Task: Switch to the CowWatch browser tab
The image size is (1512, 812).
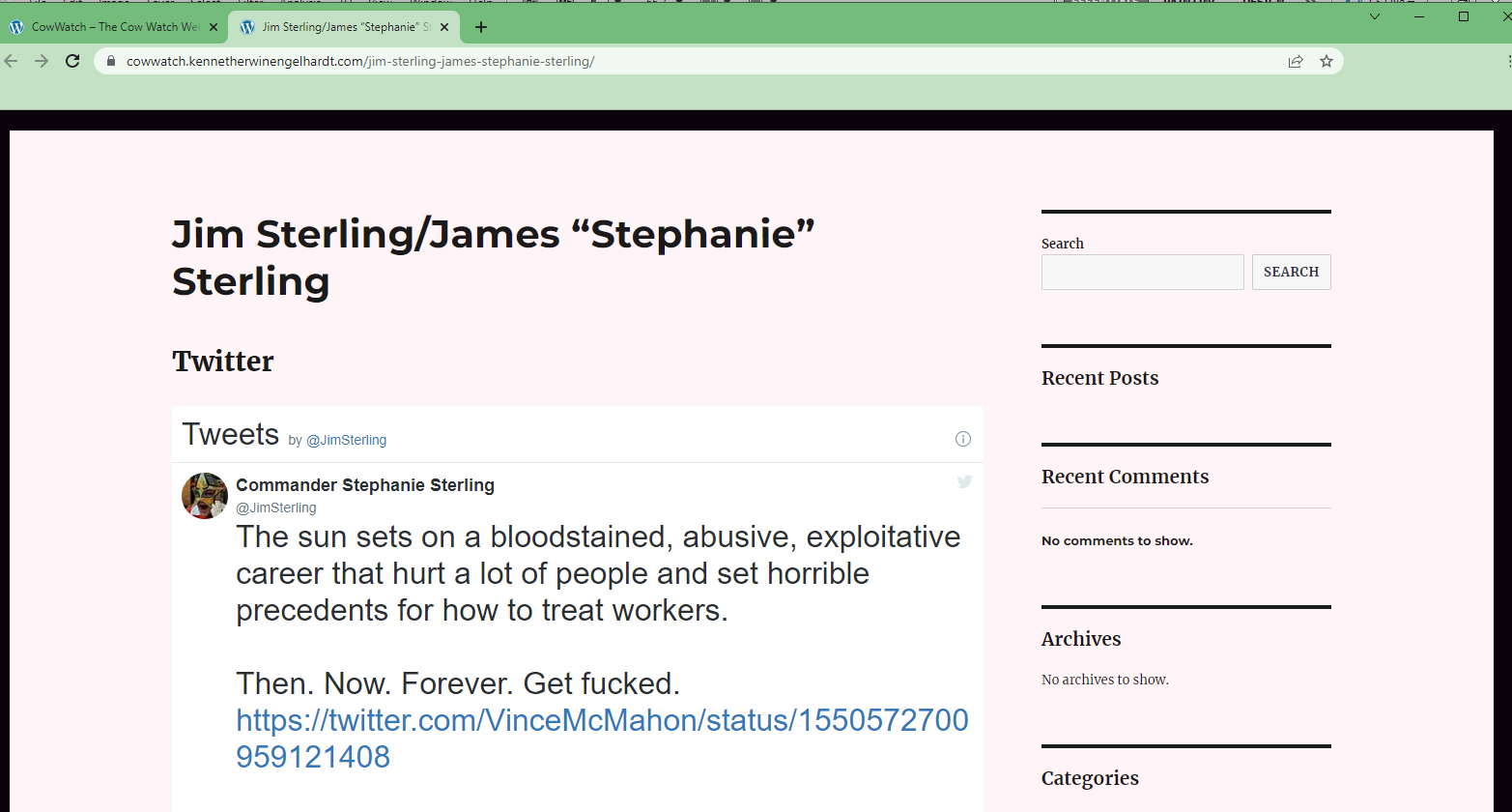Action: [114, 27]
